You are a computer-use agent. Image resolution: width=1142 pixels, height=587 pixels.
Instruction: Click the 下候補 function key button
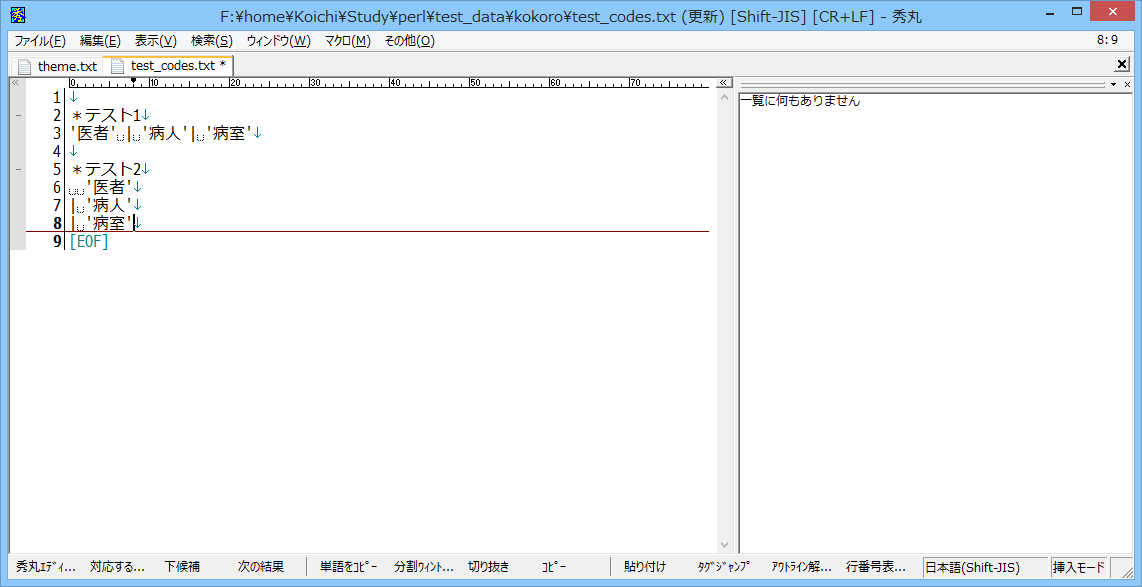click(182, 567)
